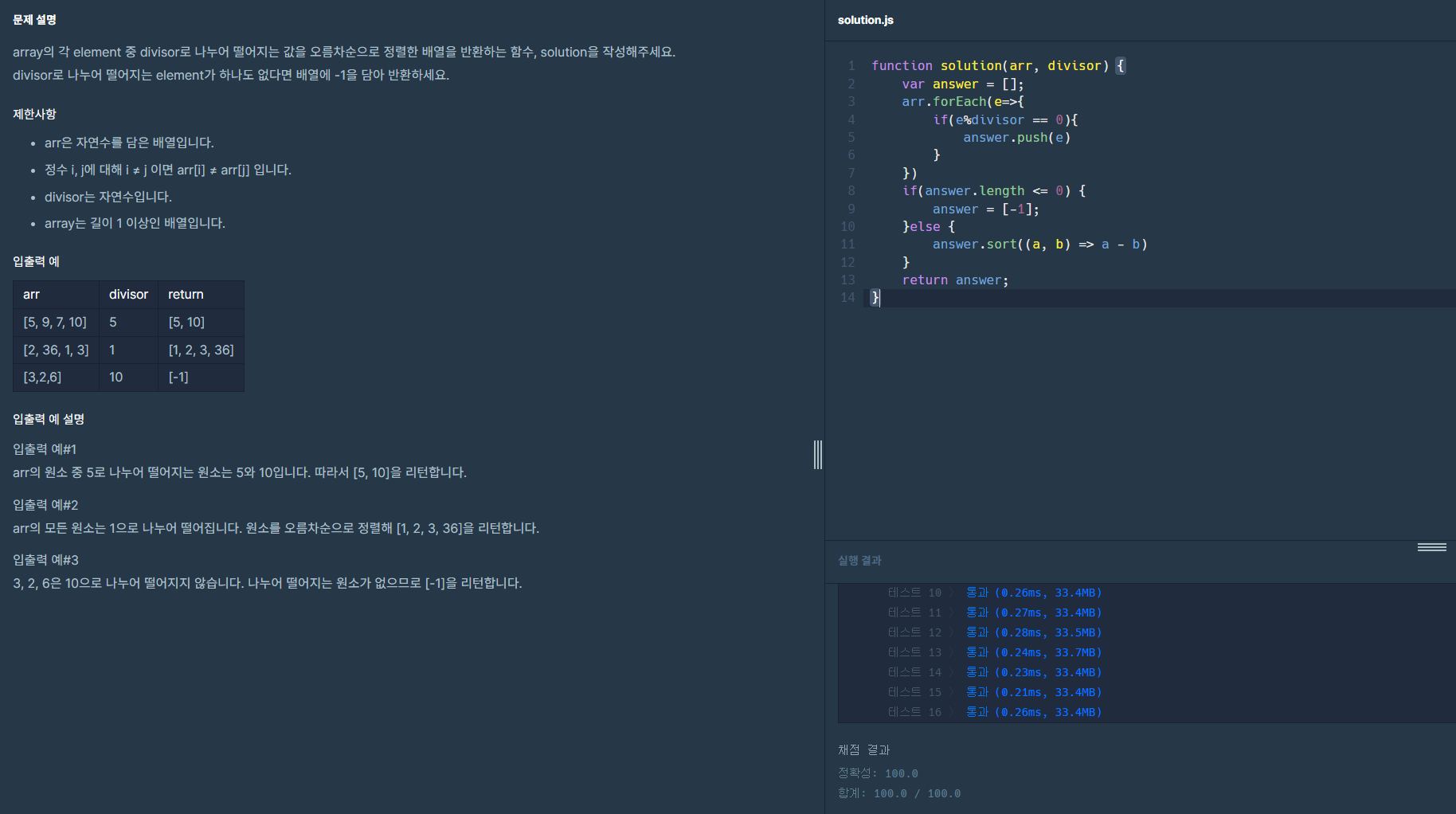Click table cell '[5, 9, 7, 10]'
The height and width of the screenshot is (814, 1456).
point(55,322)
